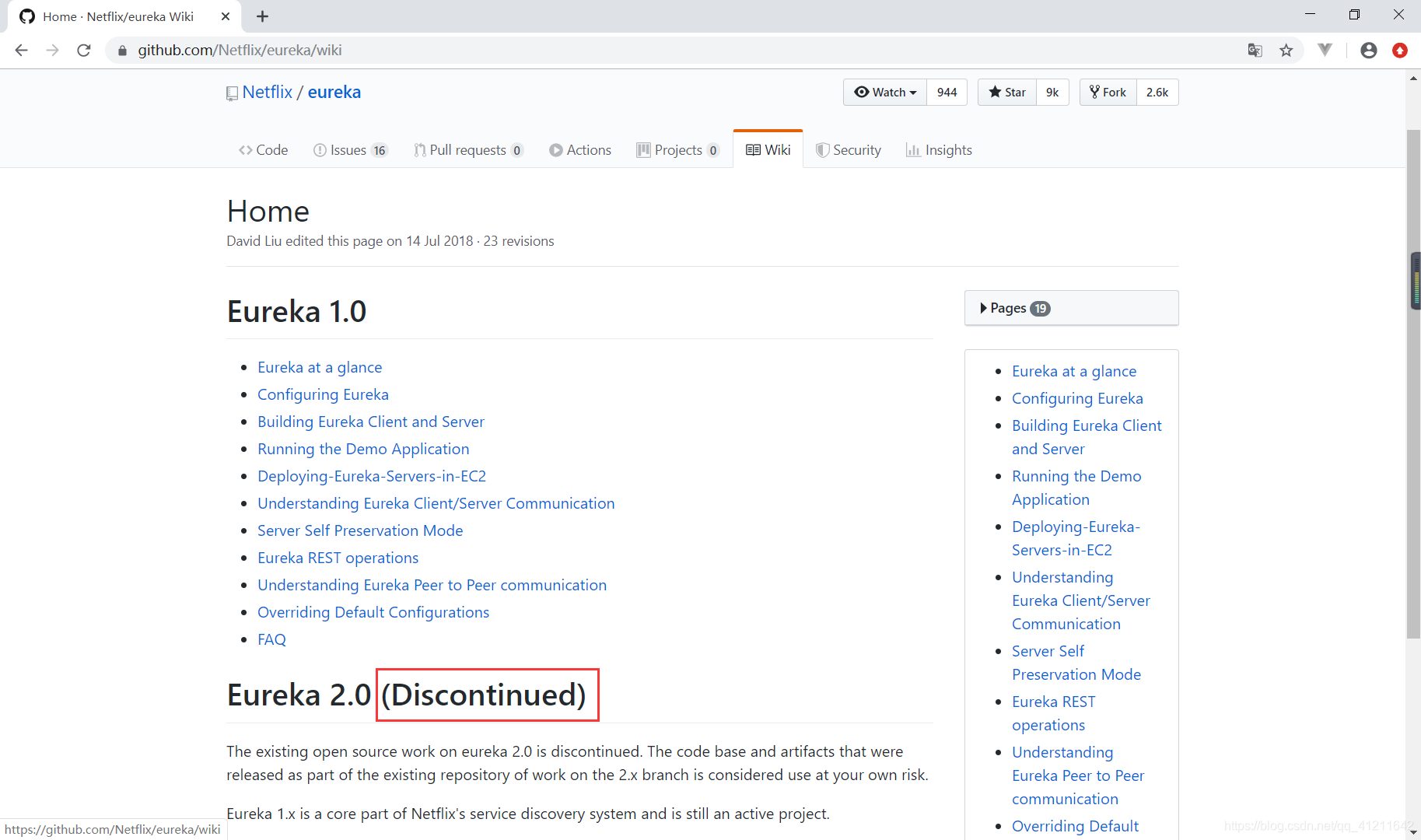The width and height of the screenshot is (1421, 840).
Task: Click the scrollbar up arrow
Action: pos(1413,78)
